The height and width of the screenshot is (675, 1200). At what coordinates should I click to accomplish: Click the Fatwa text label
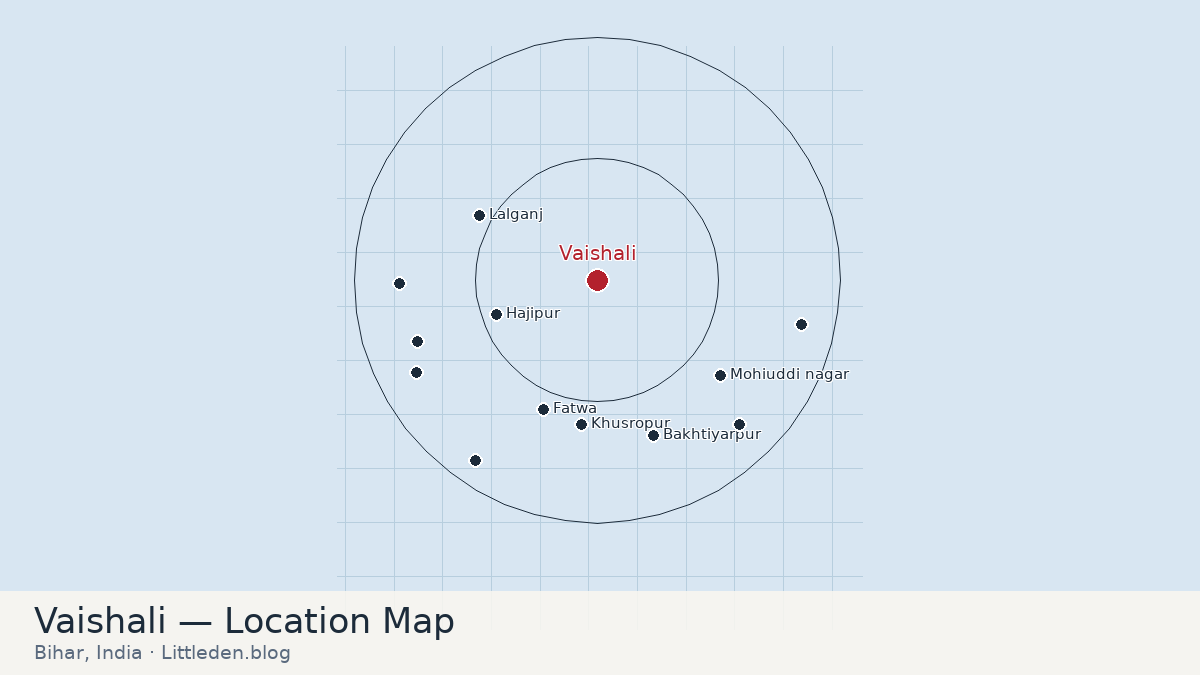(x=575, y=408)
